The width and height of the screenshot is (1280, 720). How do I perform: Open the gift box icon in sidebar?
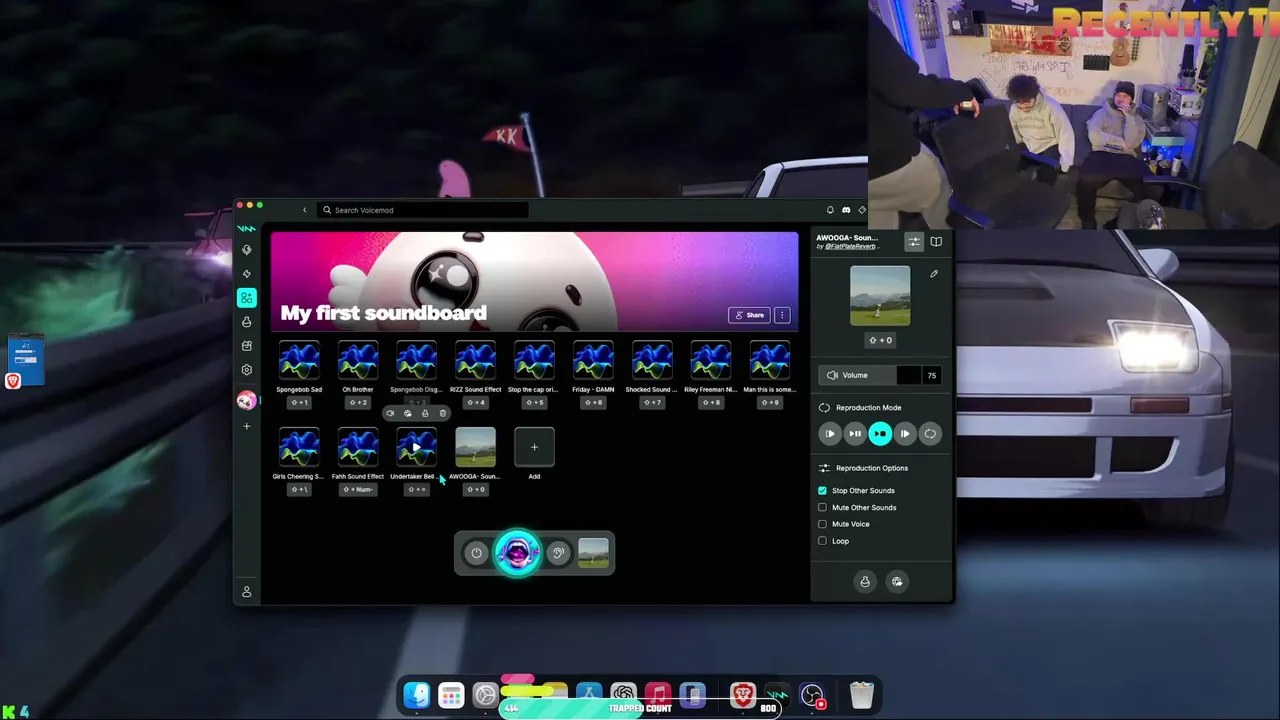247,346
